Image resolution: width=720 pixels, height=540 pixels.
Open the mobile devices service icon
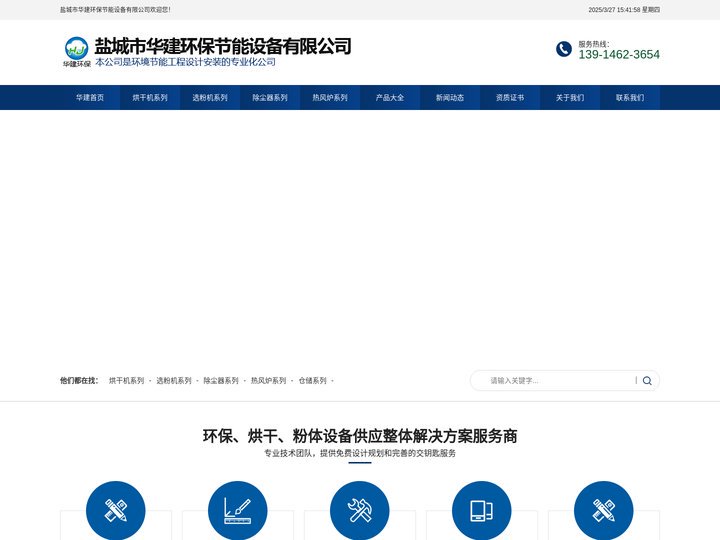(482, 511)
